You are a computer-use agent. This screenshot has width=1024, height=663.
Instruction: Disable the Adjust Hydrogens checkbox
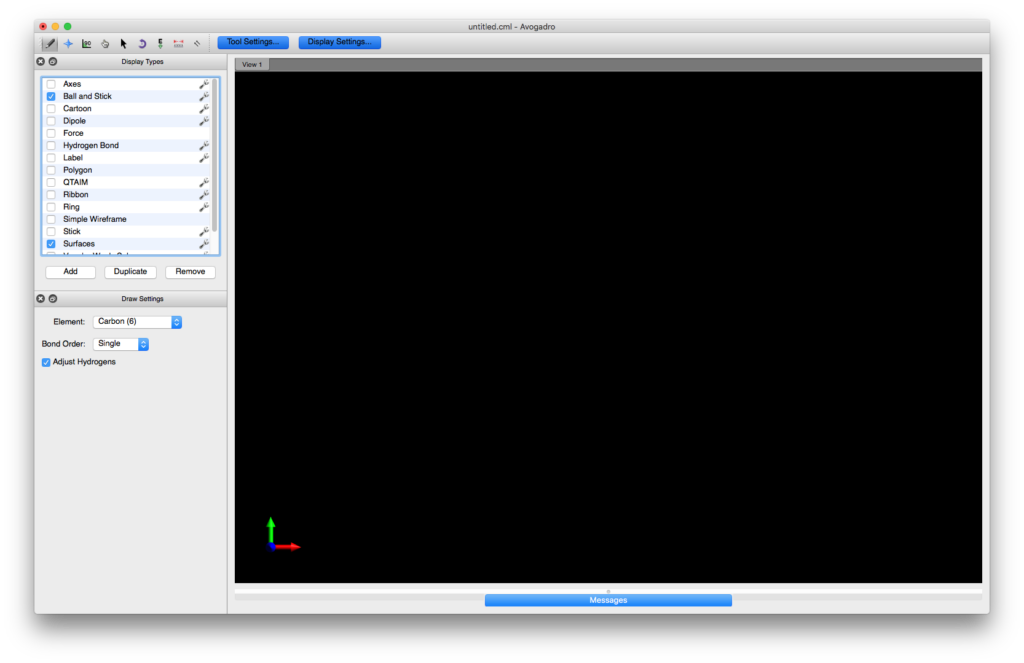[x=46, y=362]
